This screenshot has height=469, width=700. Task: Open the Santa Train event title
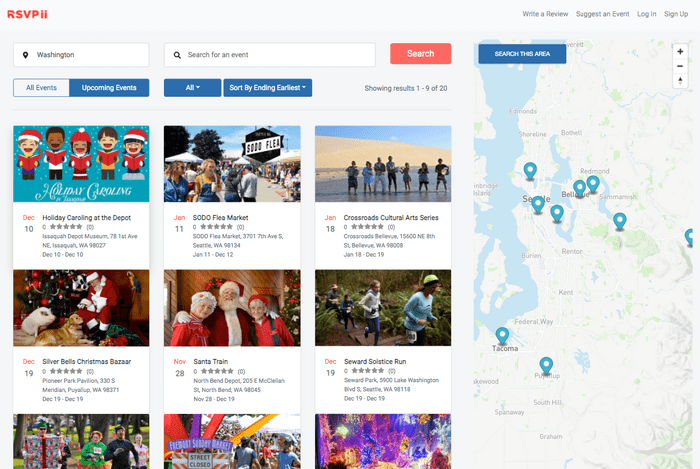212,361
